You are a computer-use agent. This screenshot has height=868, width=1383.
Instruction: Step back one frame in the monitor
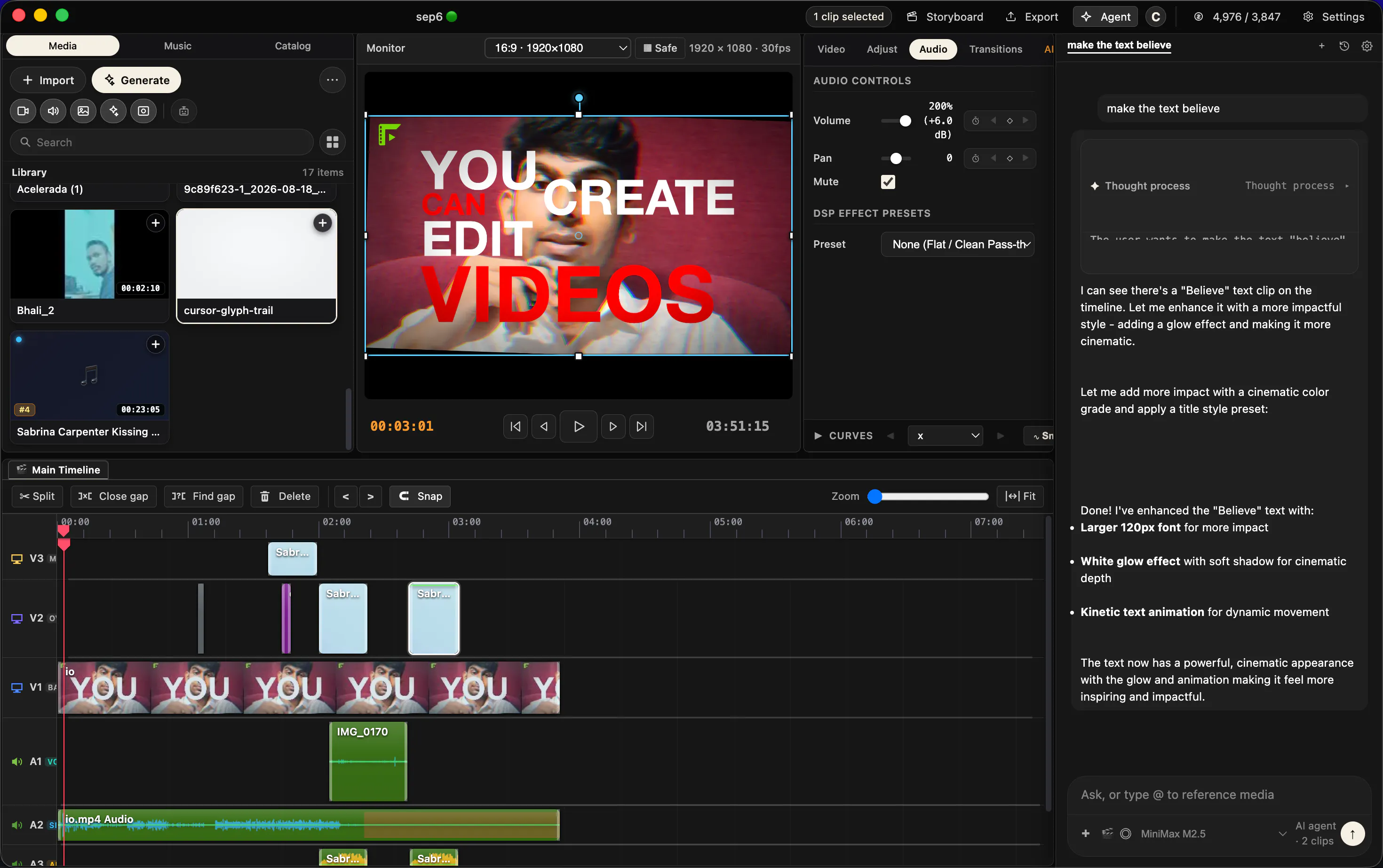pos(544,426)
